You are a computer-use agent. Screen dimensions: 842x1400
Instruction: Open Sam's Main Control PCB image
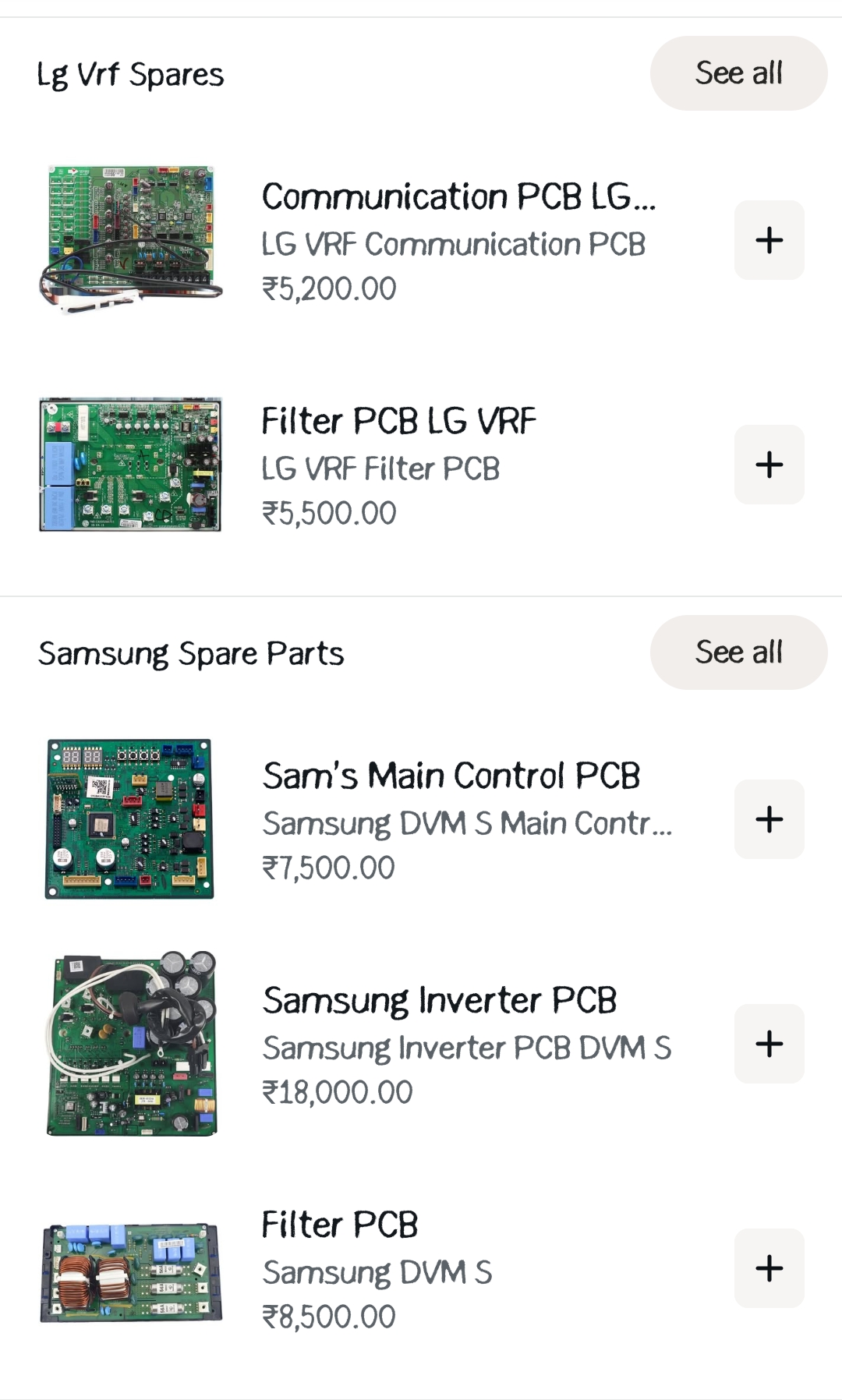(x=129, y=818)
